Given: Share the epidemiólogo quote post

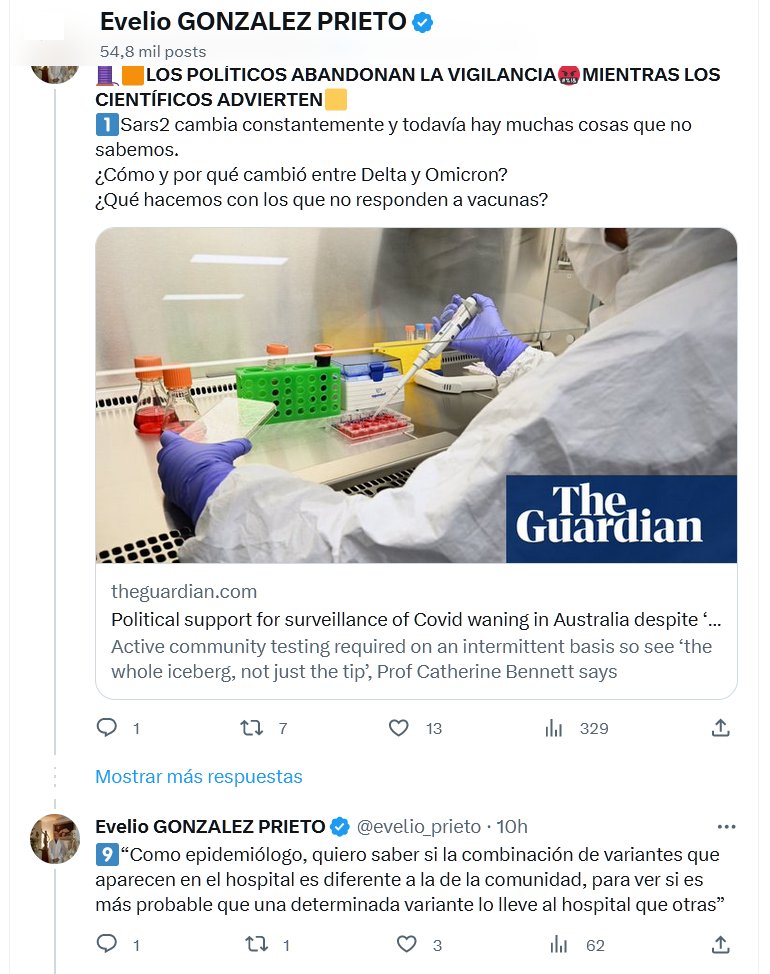Looking at the screenshot, I should click(x=720, y=944).
